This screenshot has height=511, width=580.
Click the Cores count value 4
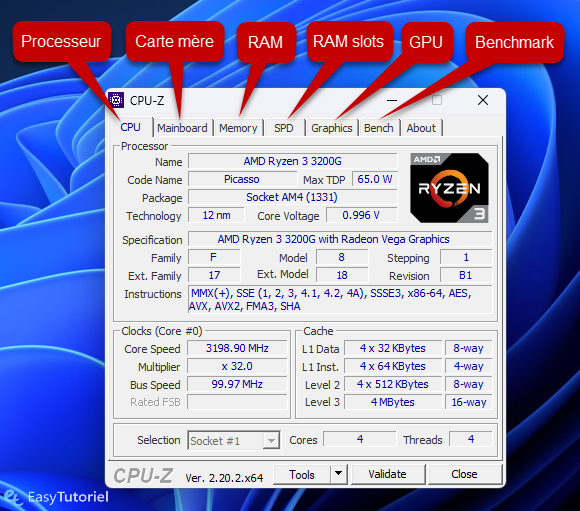360,439
